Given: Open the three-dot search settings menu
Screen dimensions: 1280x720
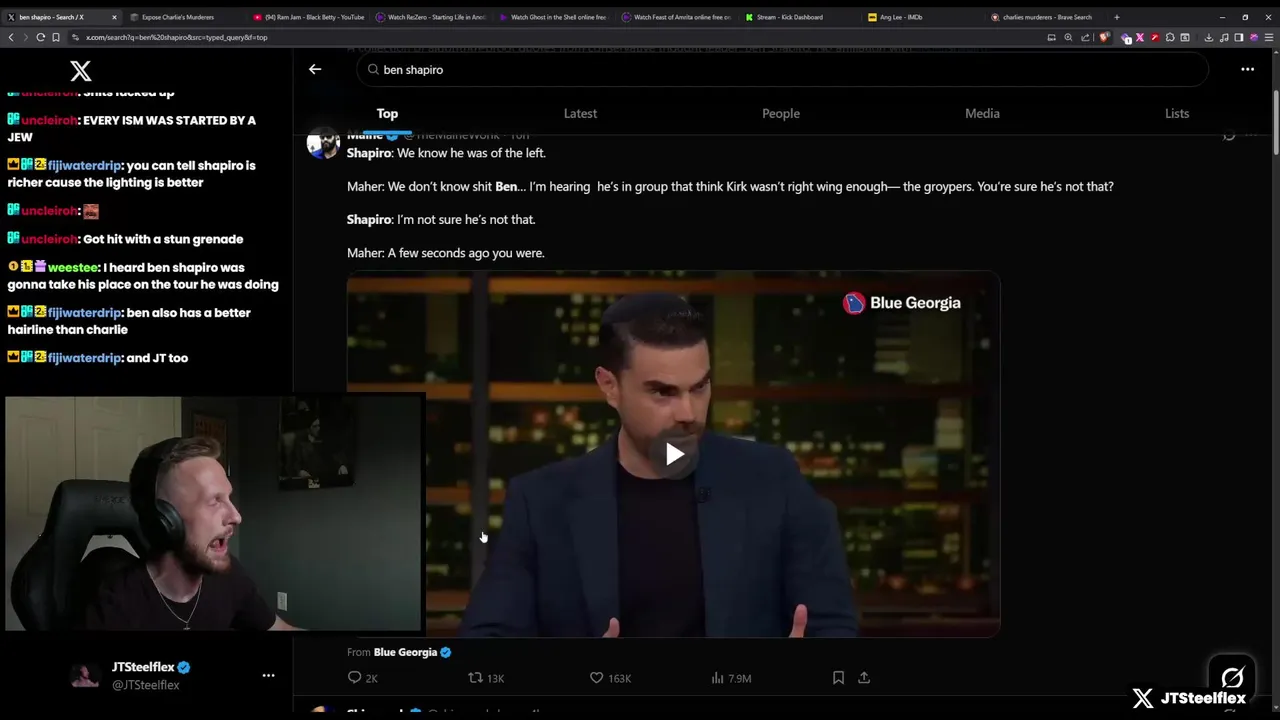Looking at the screenshot, I should pyautogui.click(x=1247, y=69).
